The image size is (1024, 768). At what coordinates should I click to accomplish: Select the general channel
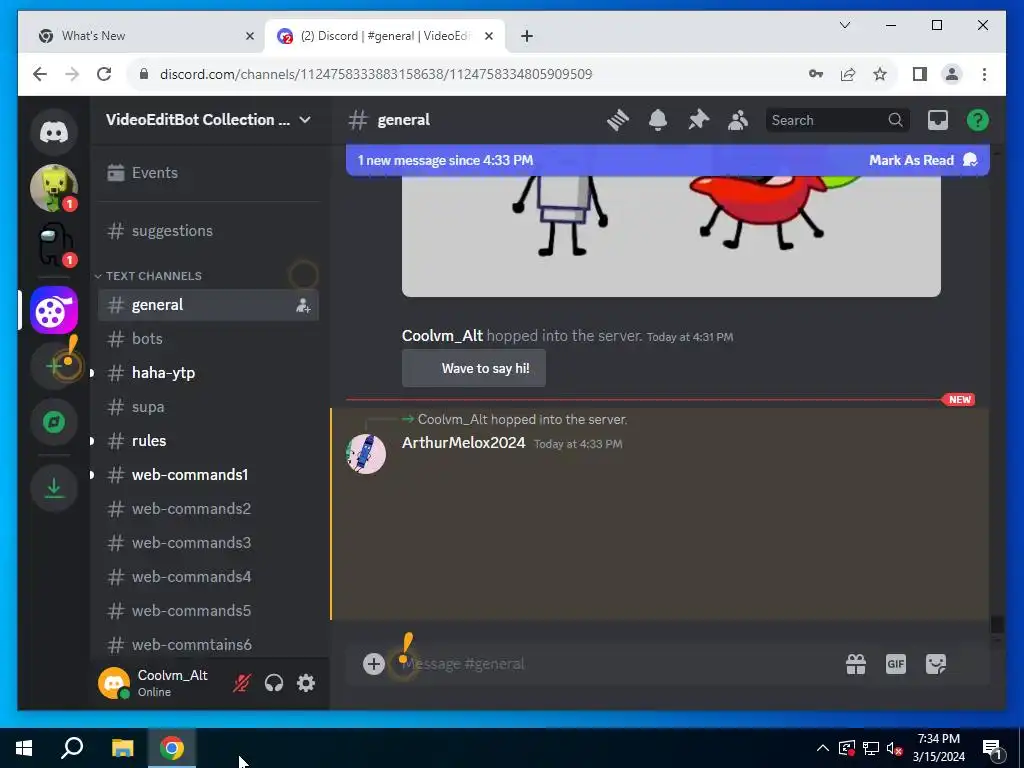point(208,305)
